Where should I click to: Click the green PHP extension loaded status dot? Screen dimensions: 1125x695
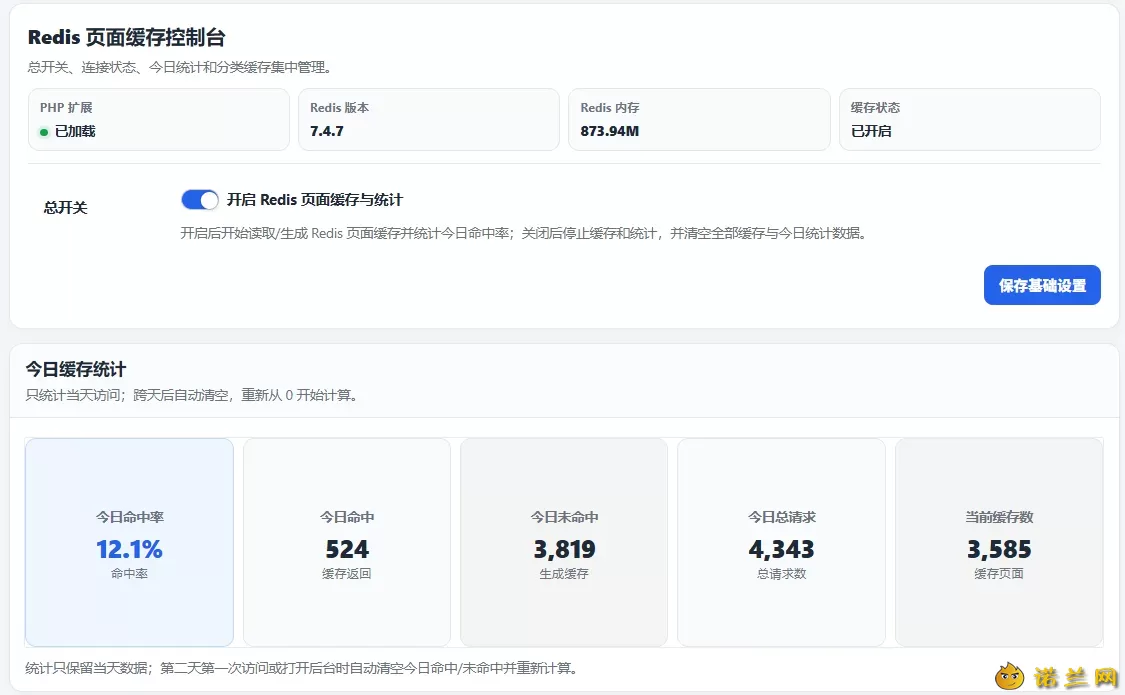pyautogui.click(x=44, y=132)
